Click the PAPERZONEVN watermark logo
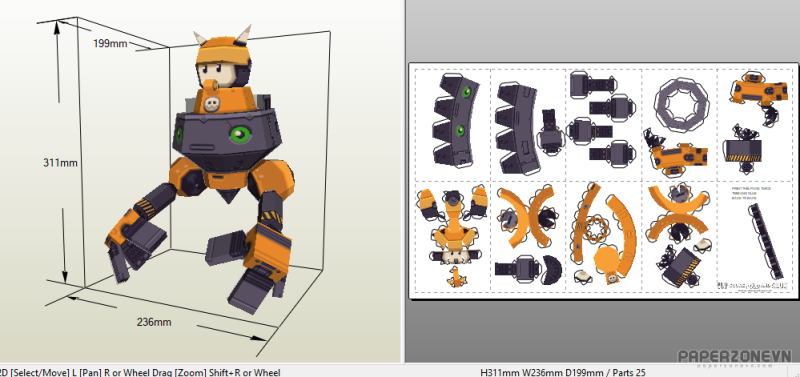 pos(735,357)
